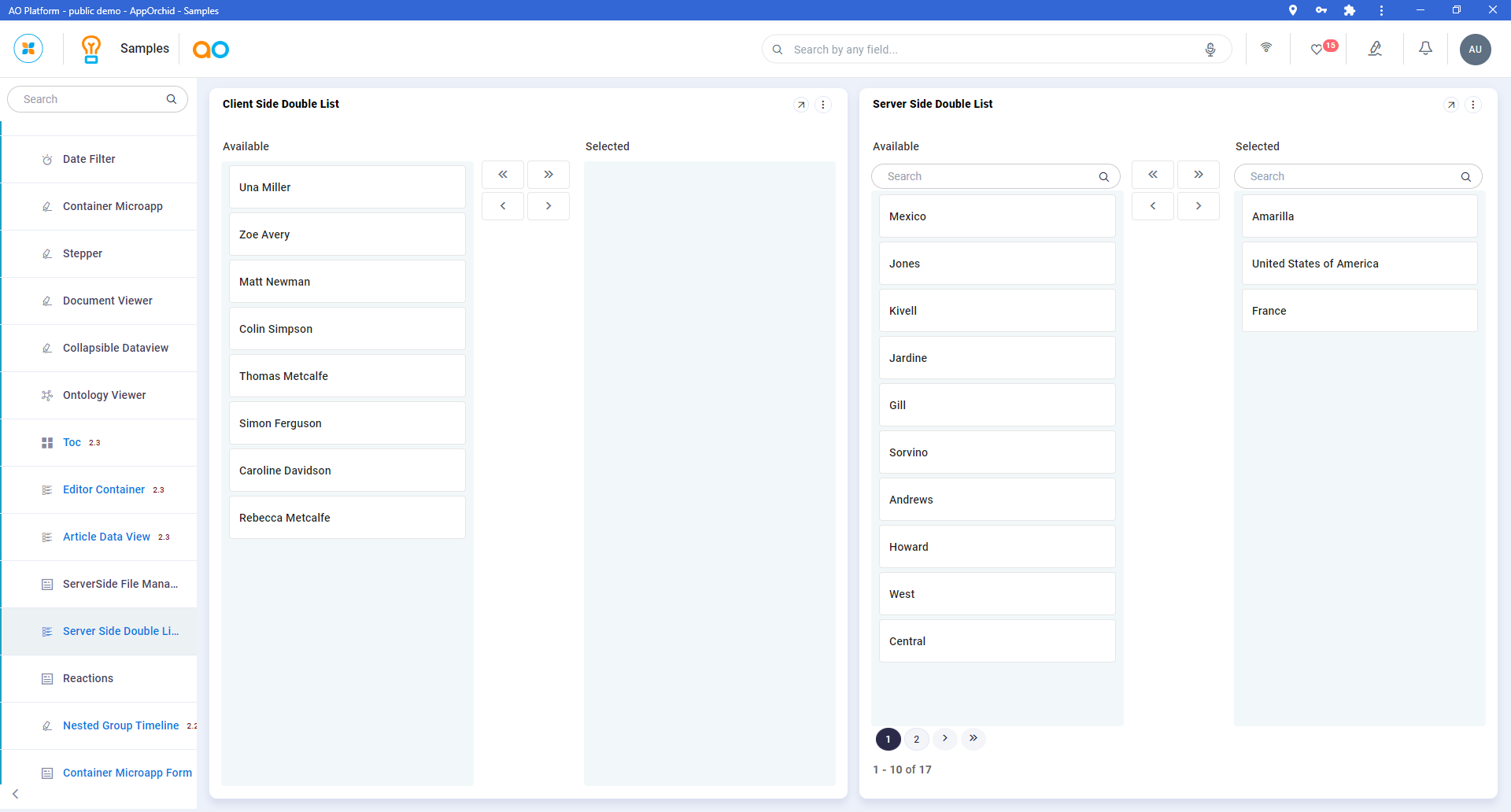This screenshot has width=1511, height=812.
Task: Move all client items to Selected
Action: point(549,175)
